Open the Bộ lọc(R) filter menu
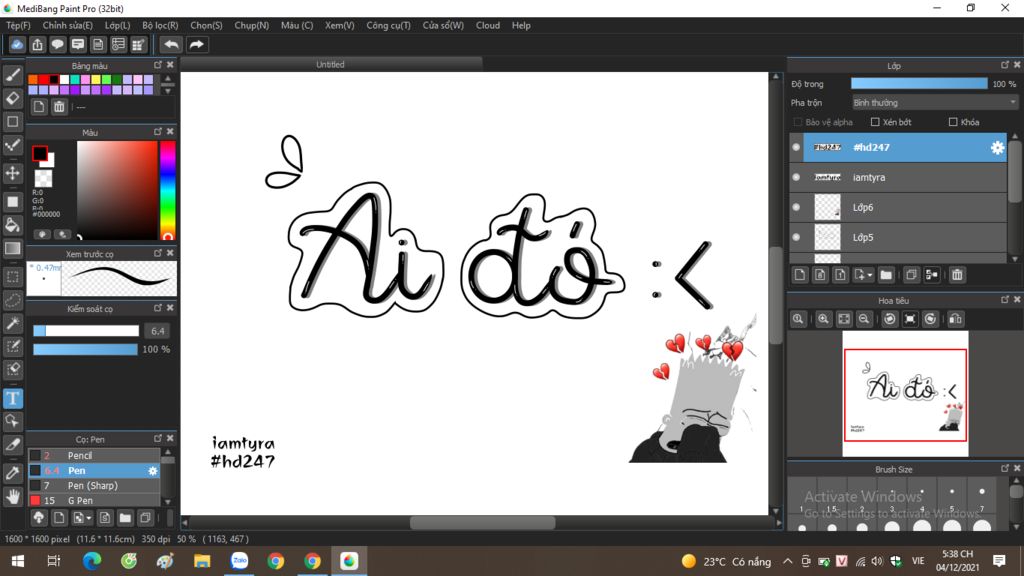The height and width of the screenshot is (576, 1024). click(x=160, y=25)
